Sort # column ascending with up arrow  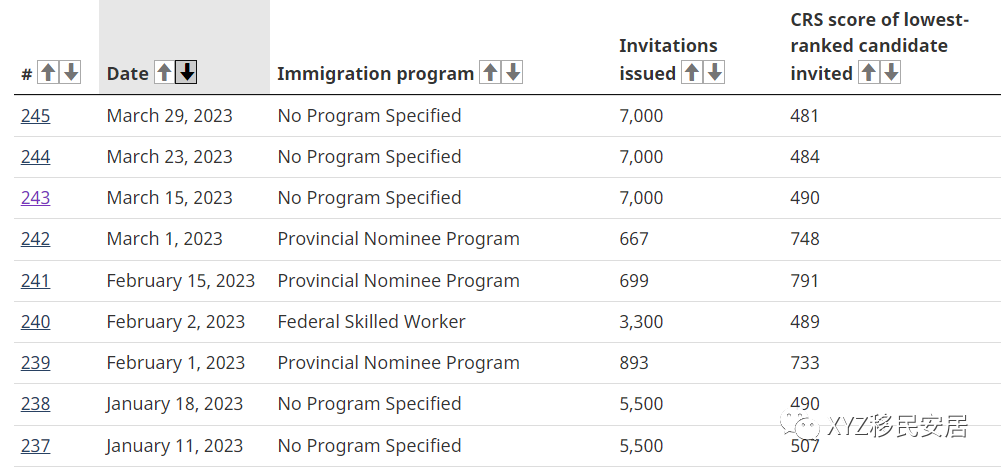tap(48, 73)
